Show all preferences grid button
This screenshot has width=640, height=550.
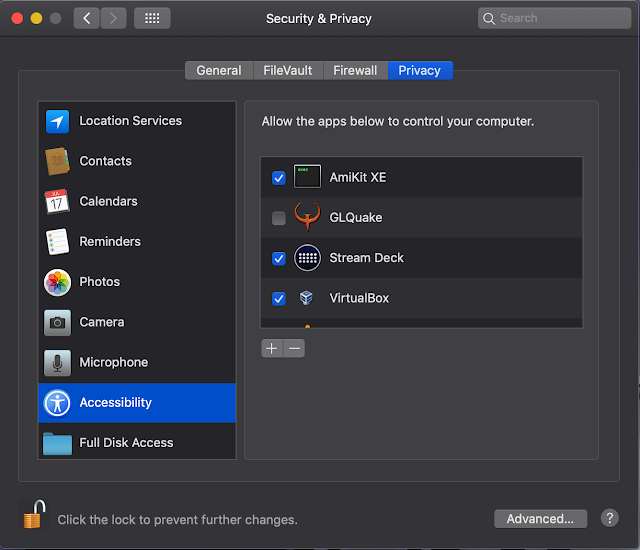[152, 18]
